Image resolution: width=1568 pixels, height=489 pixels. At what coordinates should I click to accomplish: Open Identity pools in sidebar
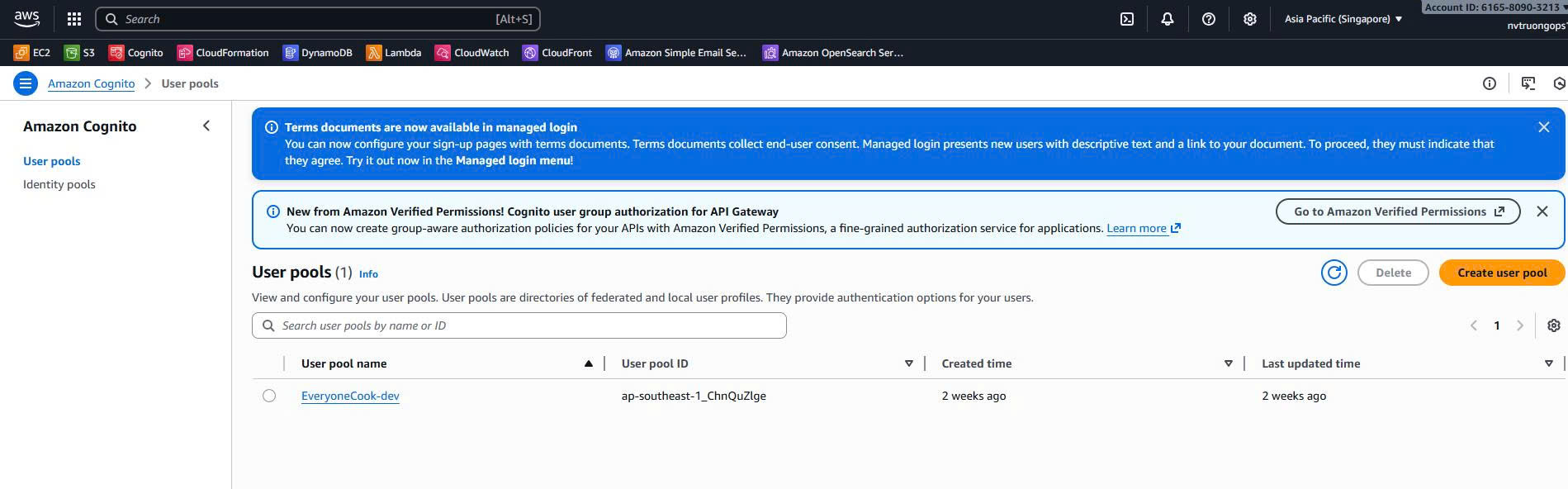(x=59, y=184)
